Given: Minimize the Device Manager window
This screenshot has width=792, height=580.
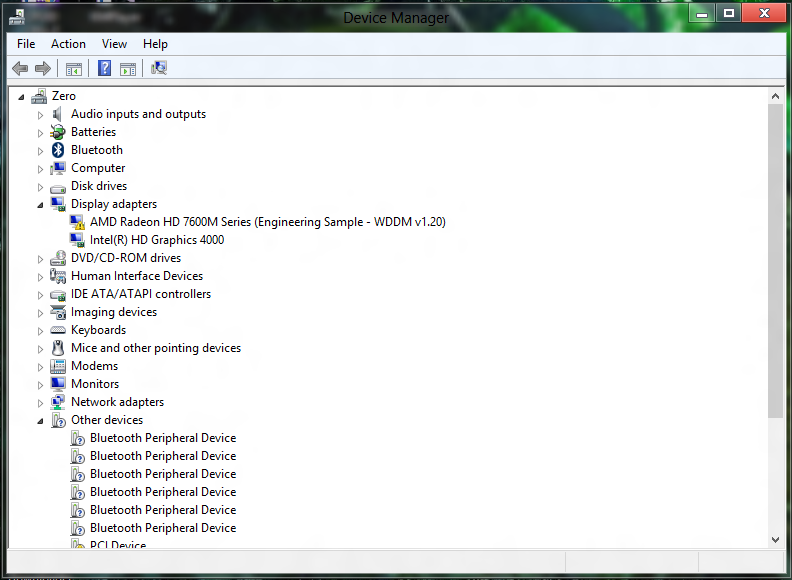Looking at the screenshot, I should pos(702,13).
